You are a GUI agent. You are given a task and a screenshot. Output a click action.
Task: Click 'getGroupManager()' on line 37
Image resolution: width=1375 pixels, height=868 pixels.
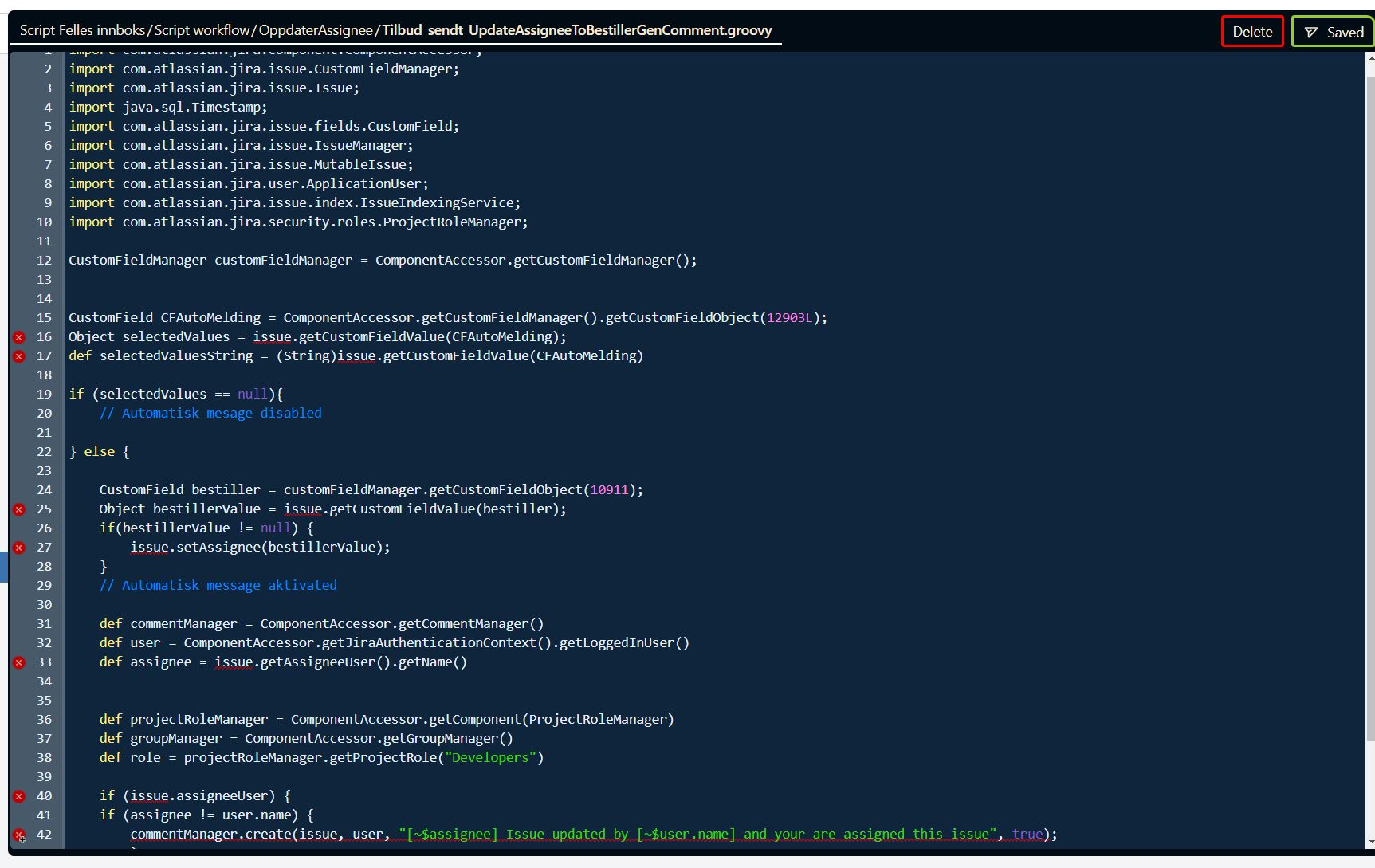coord(448,739)
